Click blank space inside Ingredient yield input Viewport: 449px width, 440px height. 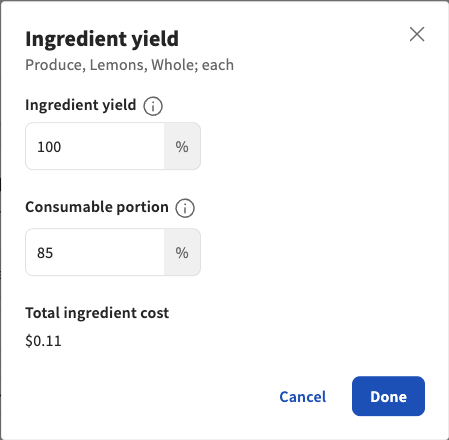point(113,146)
